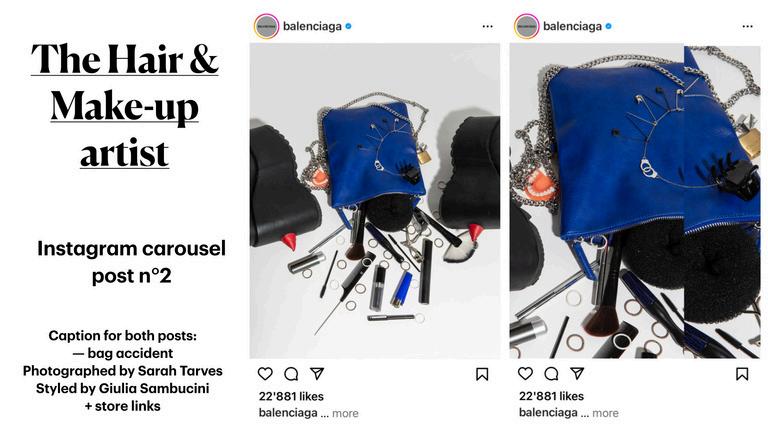This screenshot has width=768, height=432.
Task: Open Balenciaga profile picture on left post
Action: (x=266, y=26)
